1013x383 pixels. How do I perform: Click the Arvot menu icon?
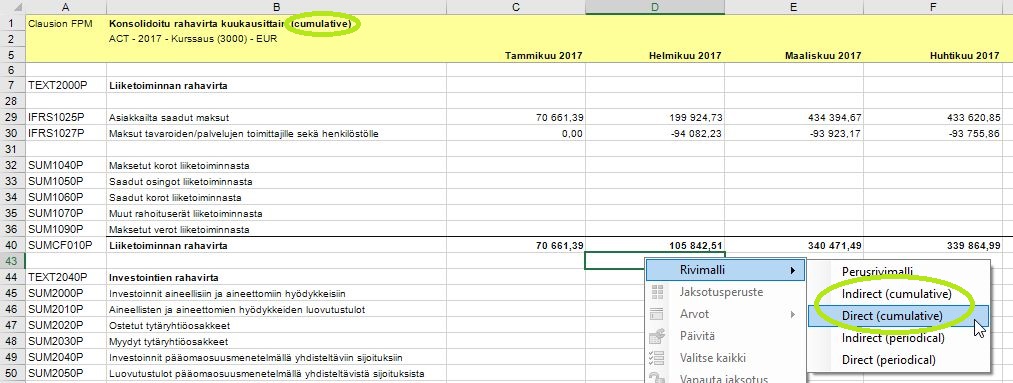coord(657,315)
